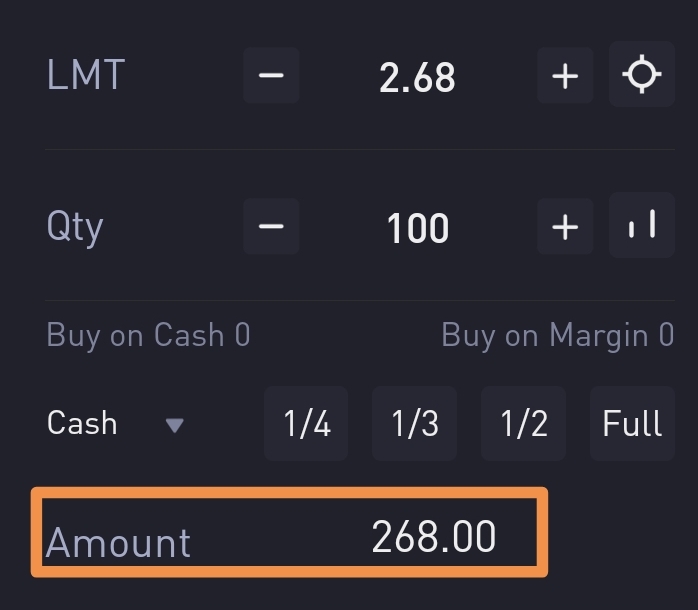The width and height of the screenshot is (698, 610).
Task: Edit the quantity field showing 100
Action: tap(417, 229)
